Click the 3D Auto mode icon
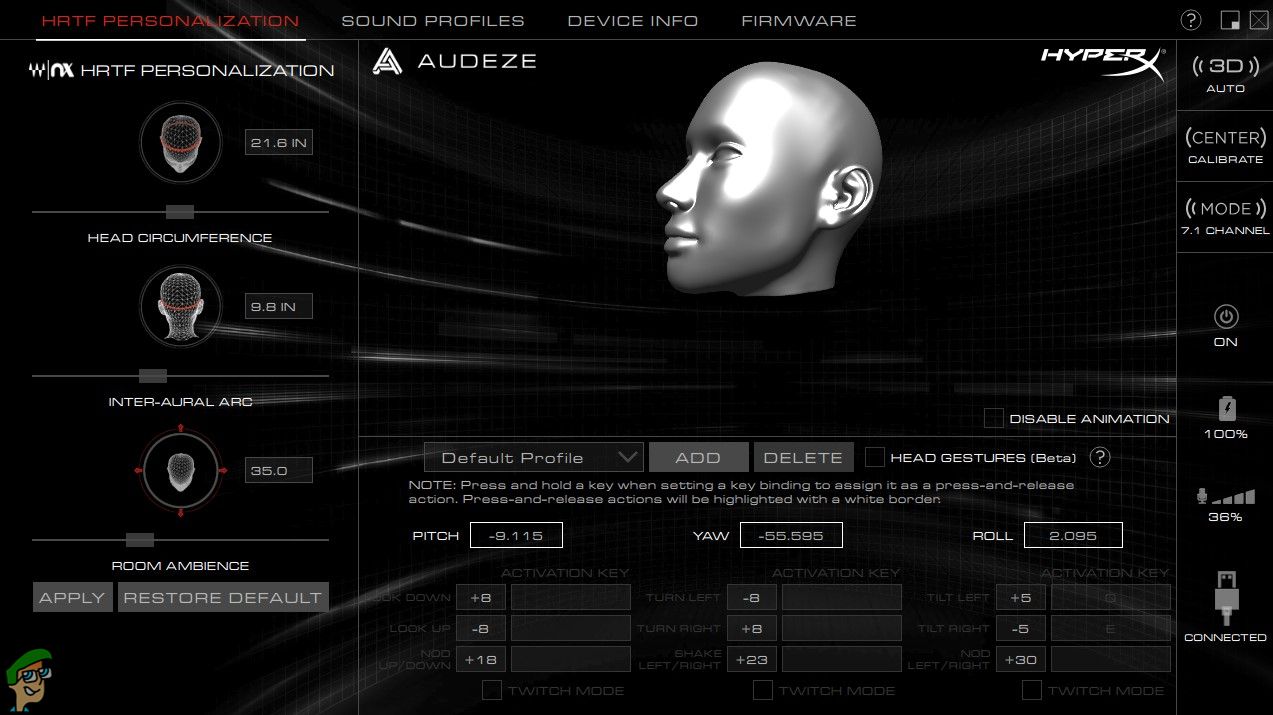This screenshot has width=1273, height=715. (1225, 67)
